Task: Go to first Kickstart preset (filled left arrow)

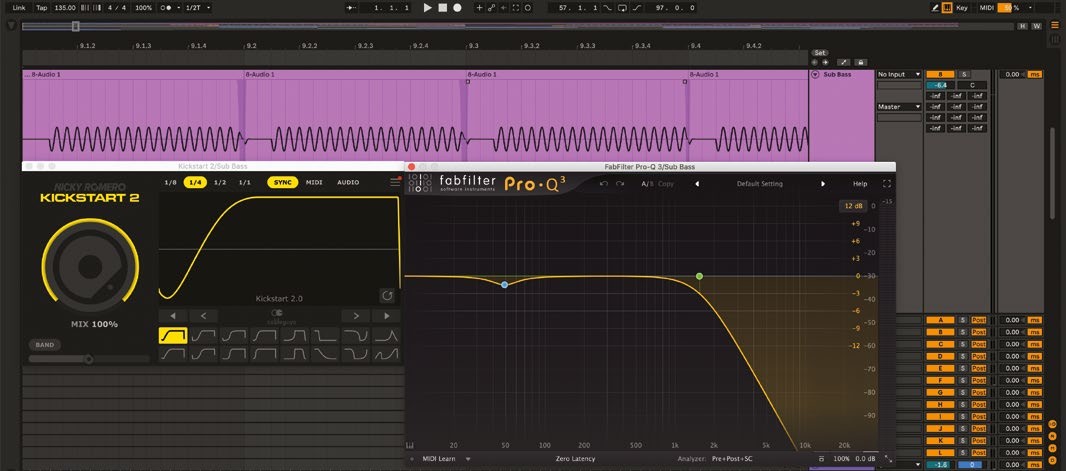Action: point(173,315)
